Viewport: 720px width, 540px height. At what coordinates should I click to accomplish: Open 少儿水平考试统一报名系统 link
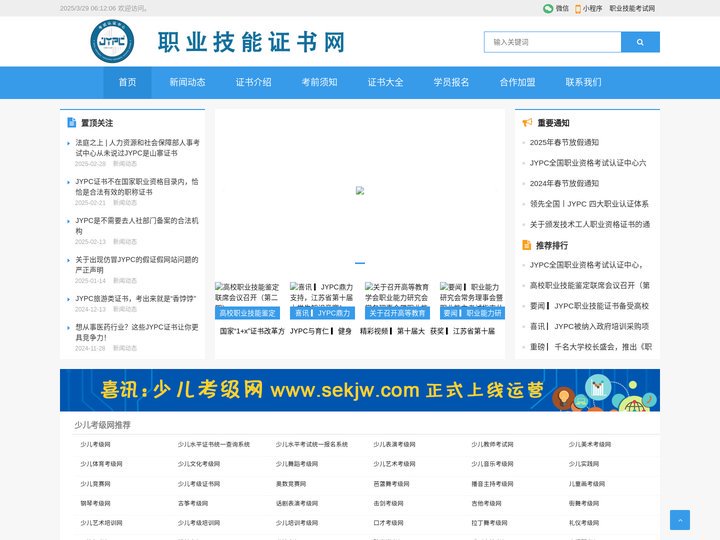(312, 444)
